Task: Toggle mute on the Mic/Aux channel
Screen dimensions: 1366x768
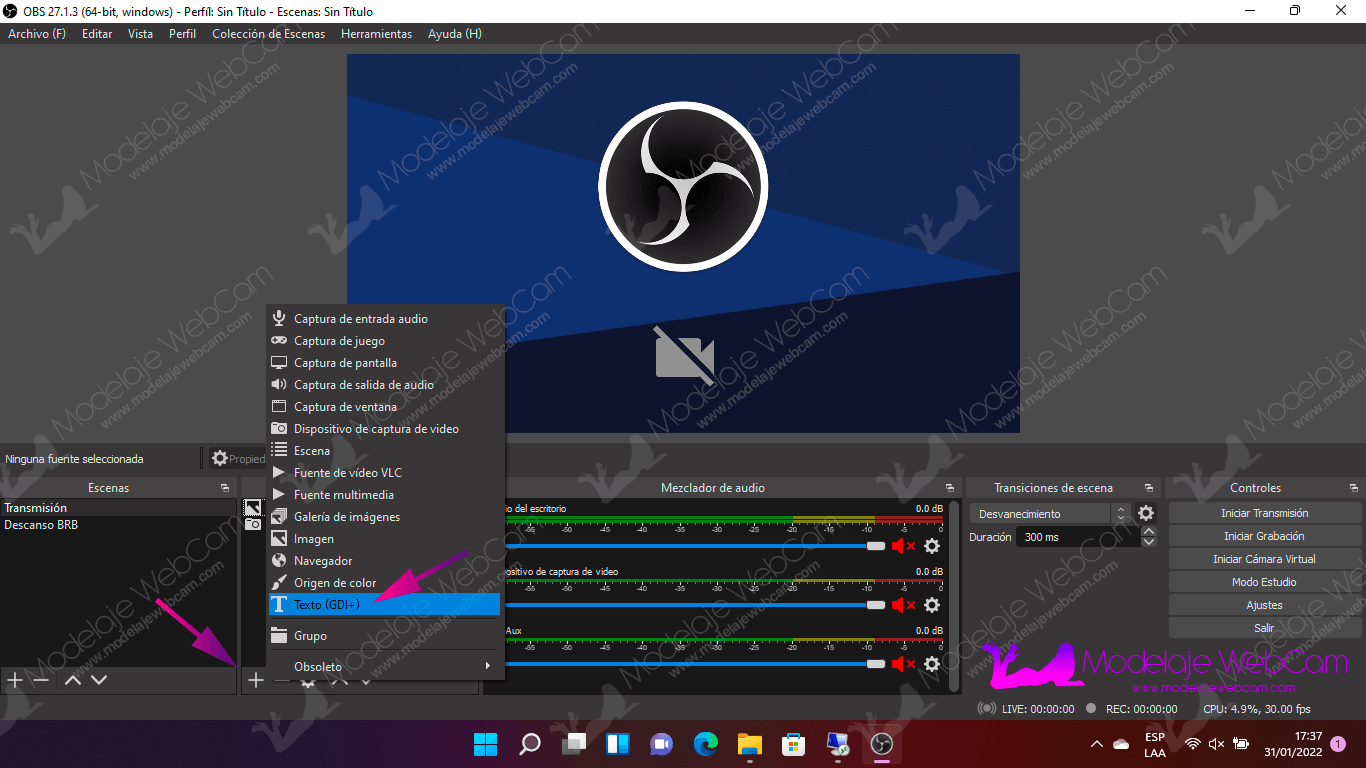Action: [903, 664]
